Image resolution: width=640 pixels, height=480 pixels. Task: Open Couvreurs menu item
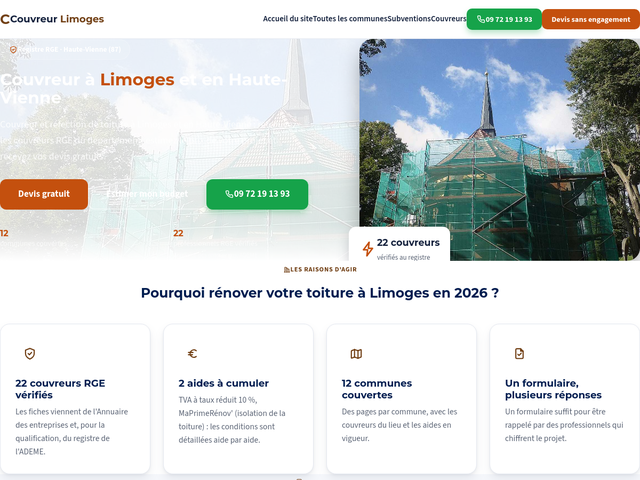[449, 19]
